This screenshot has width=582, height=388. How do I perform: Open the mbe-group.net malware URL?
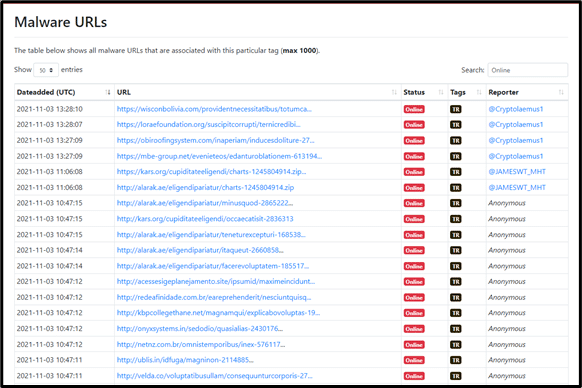point(219,156)
